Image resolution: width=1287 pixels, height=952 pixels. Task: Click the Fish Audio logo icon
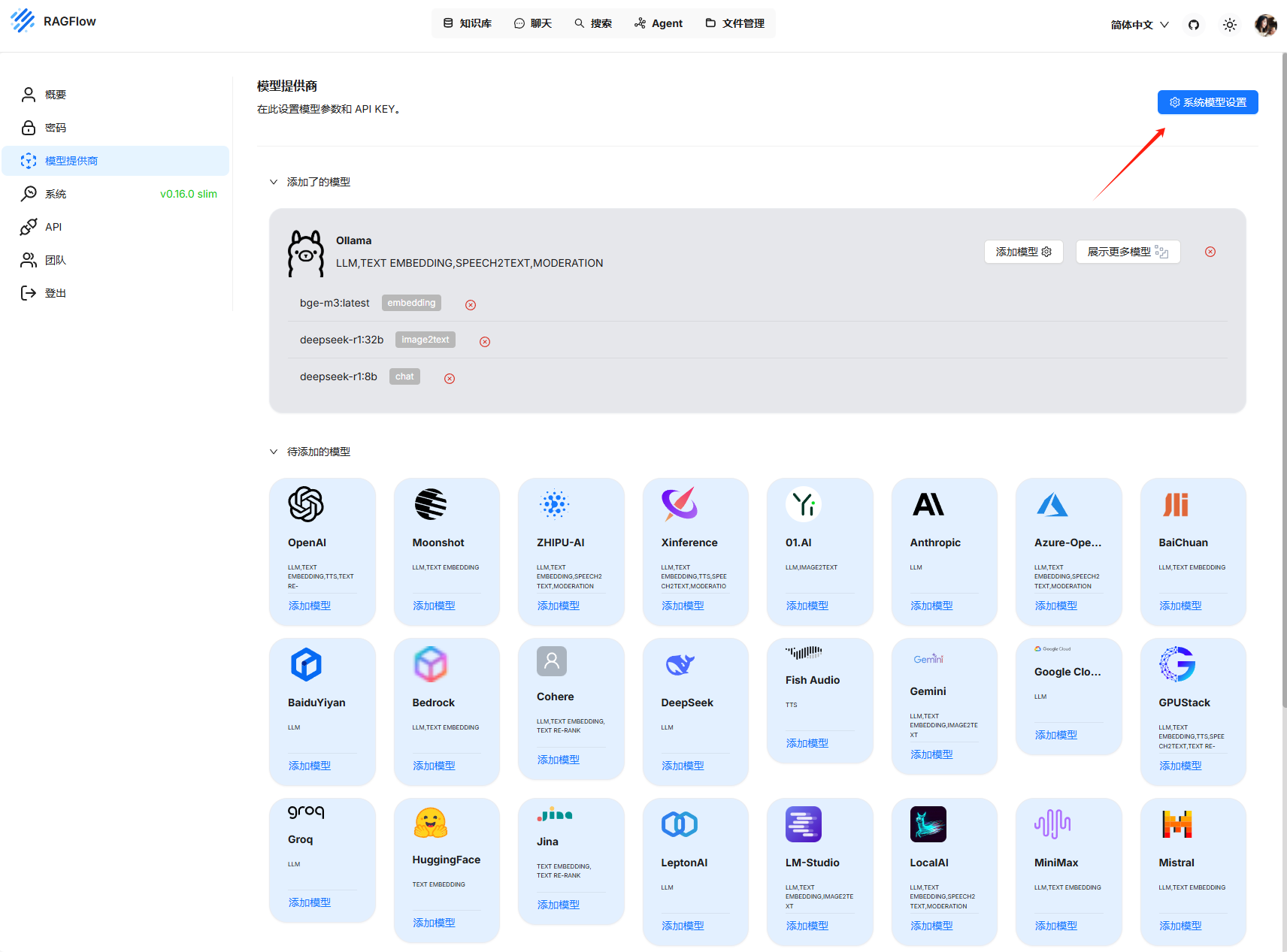tap(804, 653)
